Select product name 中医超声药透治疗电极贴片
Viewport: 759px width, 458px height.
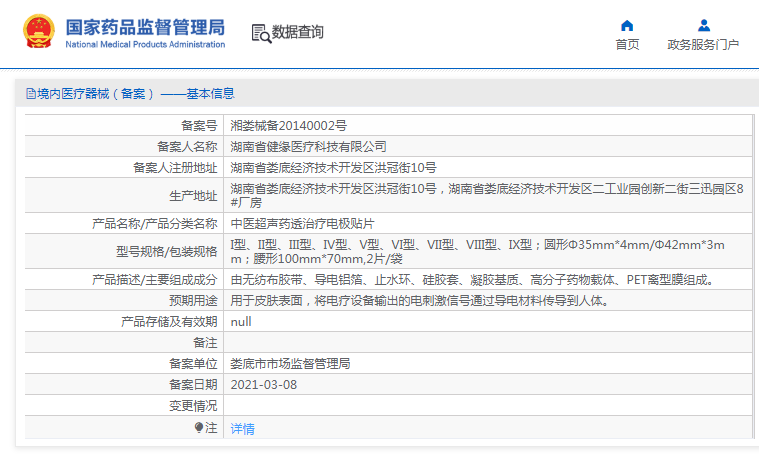[303, 224]
